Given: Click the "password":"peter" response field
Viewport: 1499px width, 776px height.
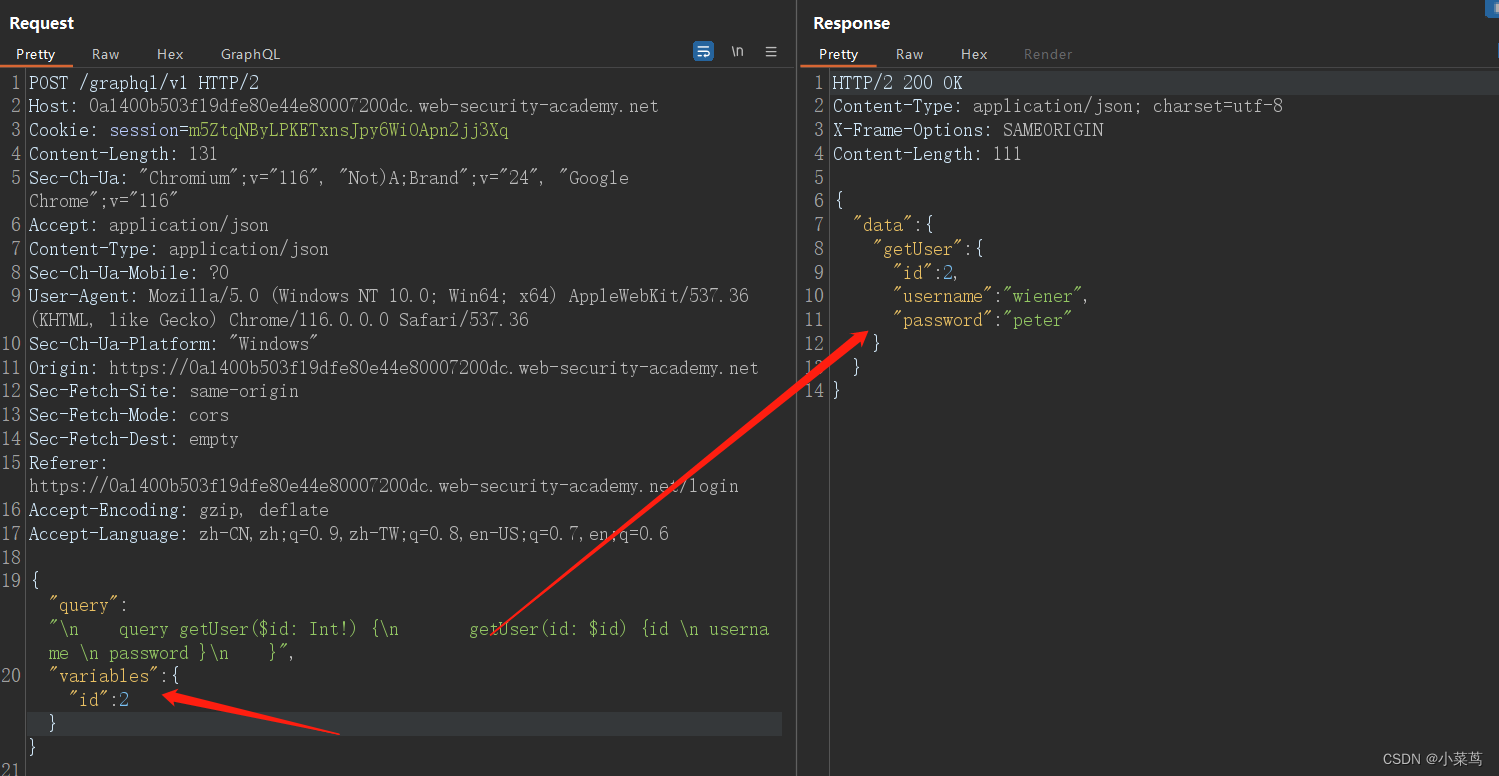Looking at the screenshot, I should pos(982,320).
